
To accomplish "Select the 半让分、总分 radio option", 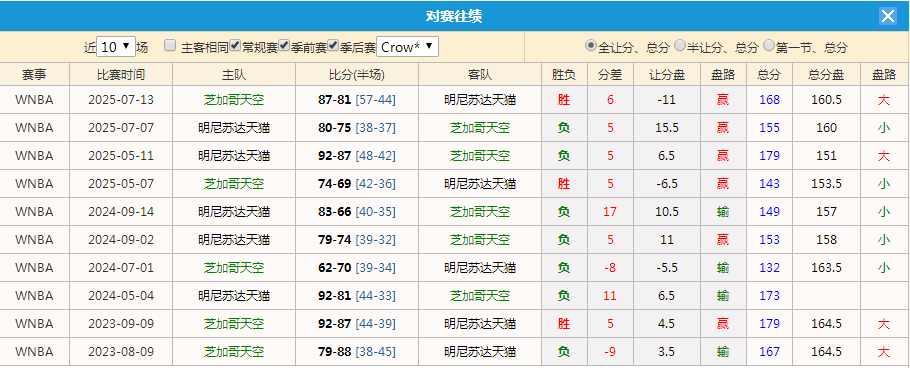I will (x=680, y=45).
